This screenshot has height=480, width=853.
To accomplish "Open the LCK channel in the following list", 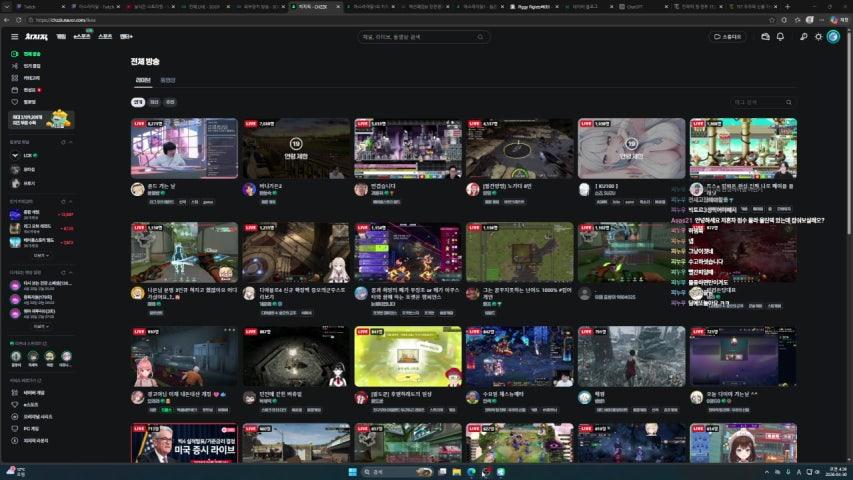I will pos(28,156).
